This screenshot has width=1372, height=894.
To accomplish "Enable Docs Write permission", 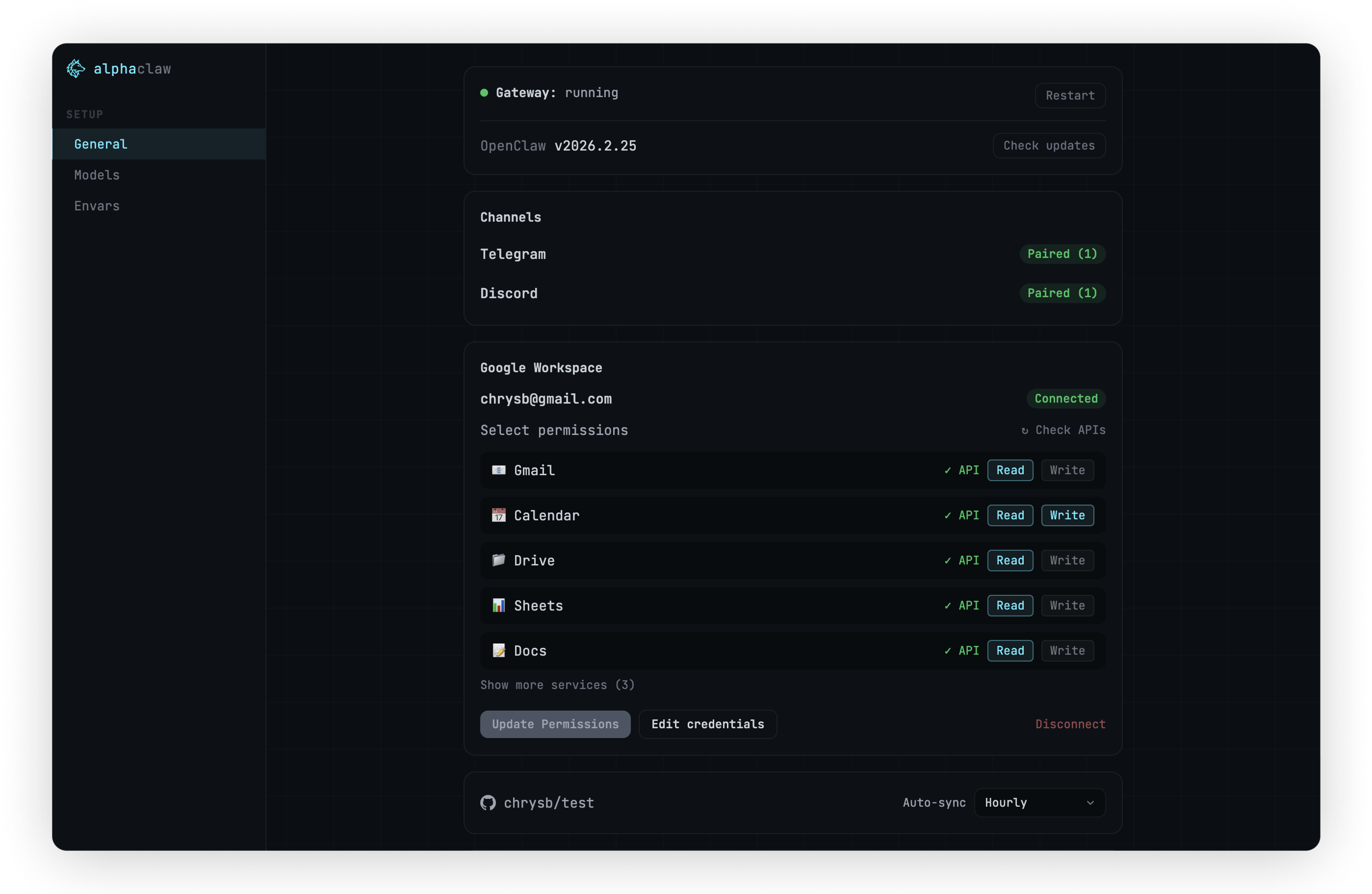I will (x=1068, y=651).
